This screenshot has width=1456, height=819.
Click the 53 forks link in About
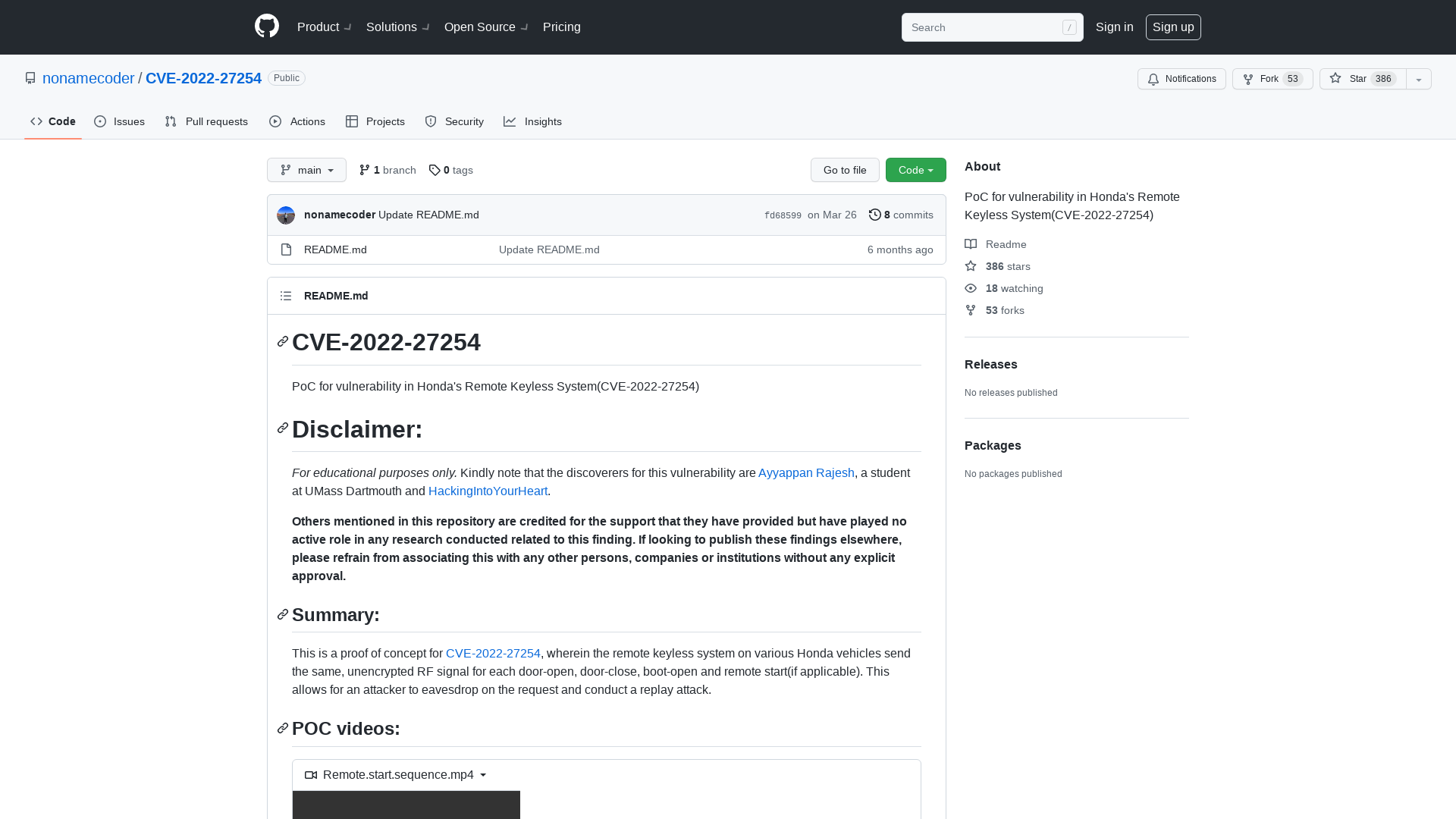click(995, 310)
